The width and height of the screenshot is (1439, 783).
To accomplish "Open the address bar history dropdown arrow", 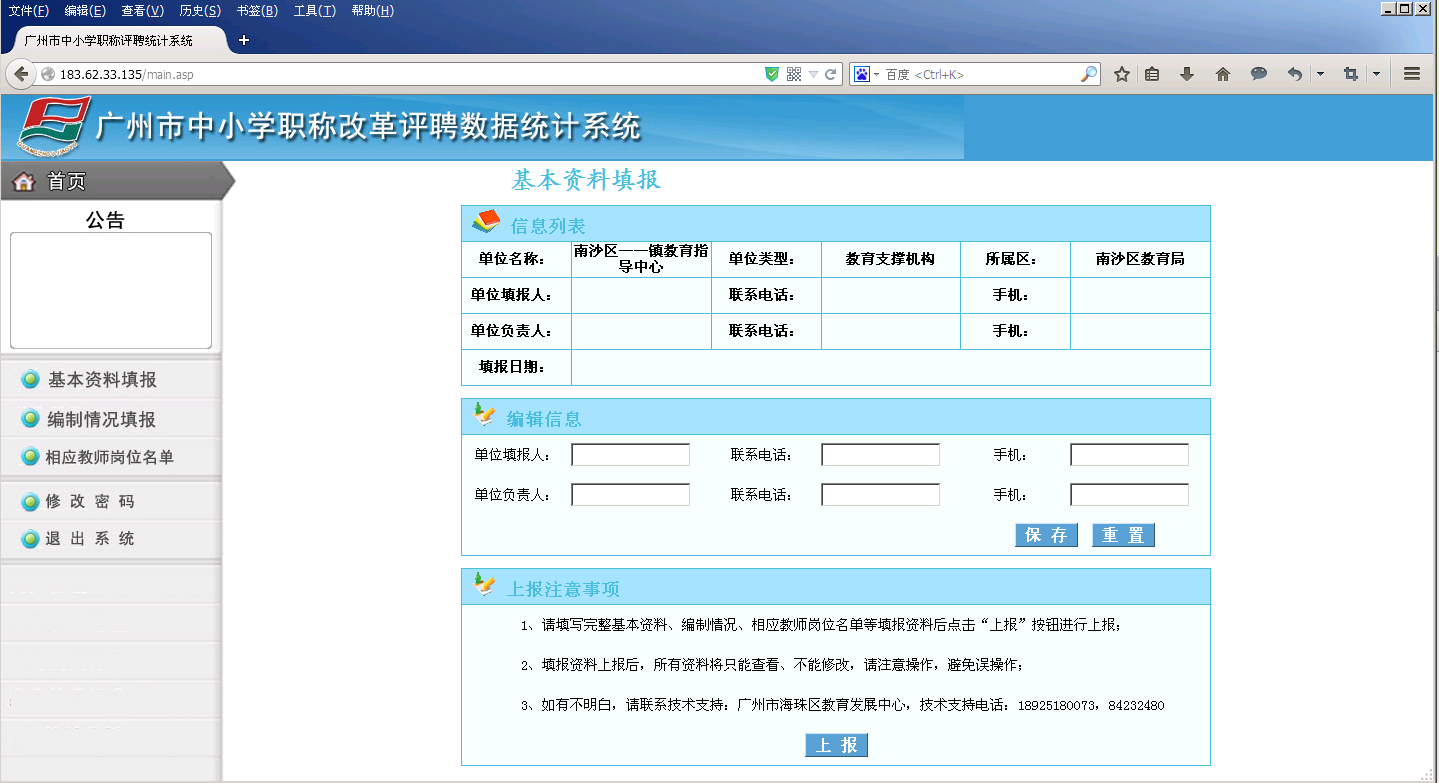I will [813, 74].
